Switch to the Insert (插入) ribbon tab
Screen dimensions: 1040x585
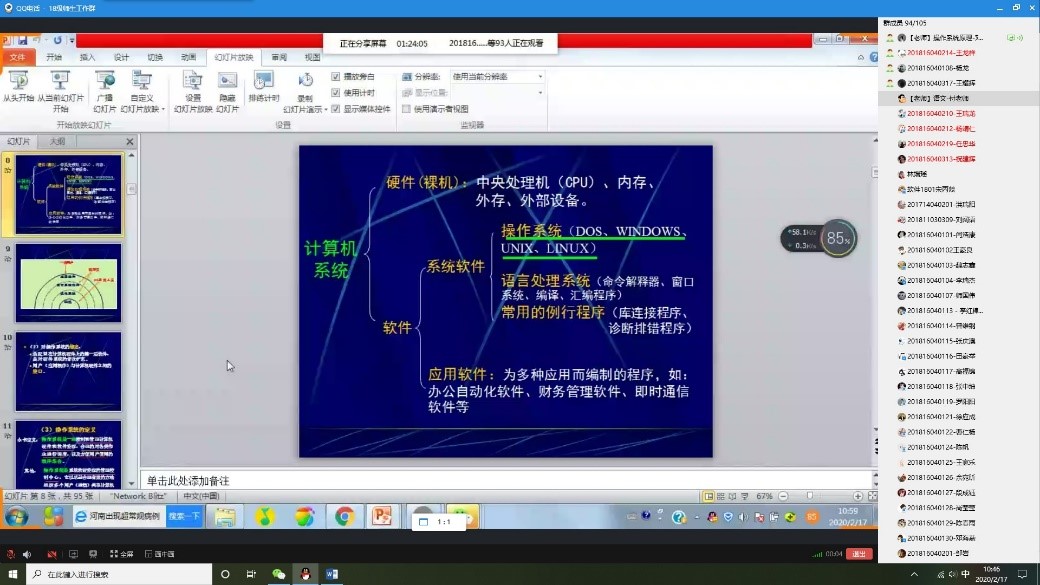click(x=88, y=58)
